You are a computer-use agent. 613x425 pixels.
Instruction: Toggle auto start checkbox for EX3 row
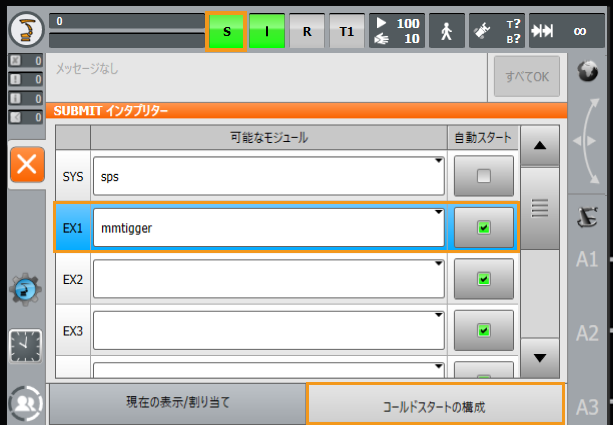click(x=484, y=331)
